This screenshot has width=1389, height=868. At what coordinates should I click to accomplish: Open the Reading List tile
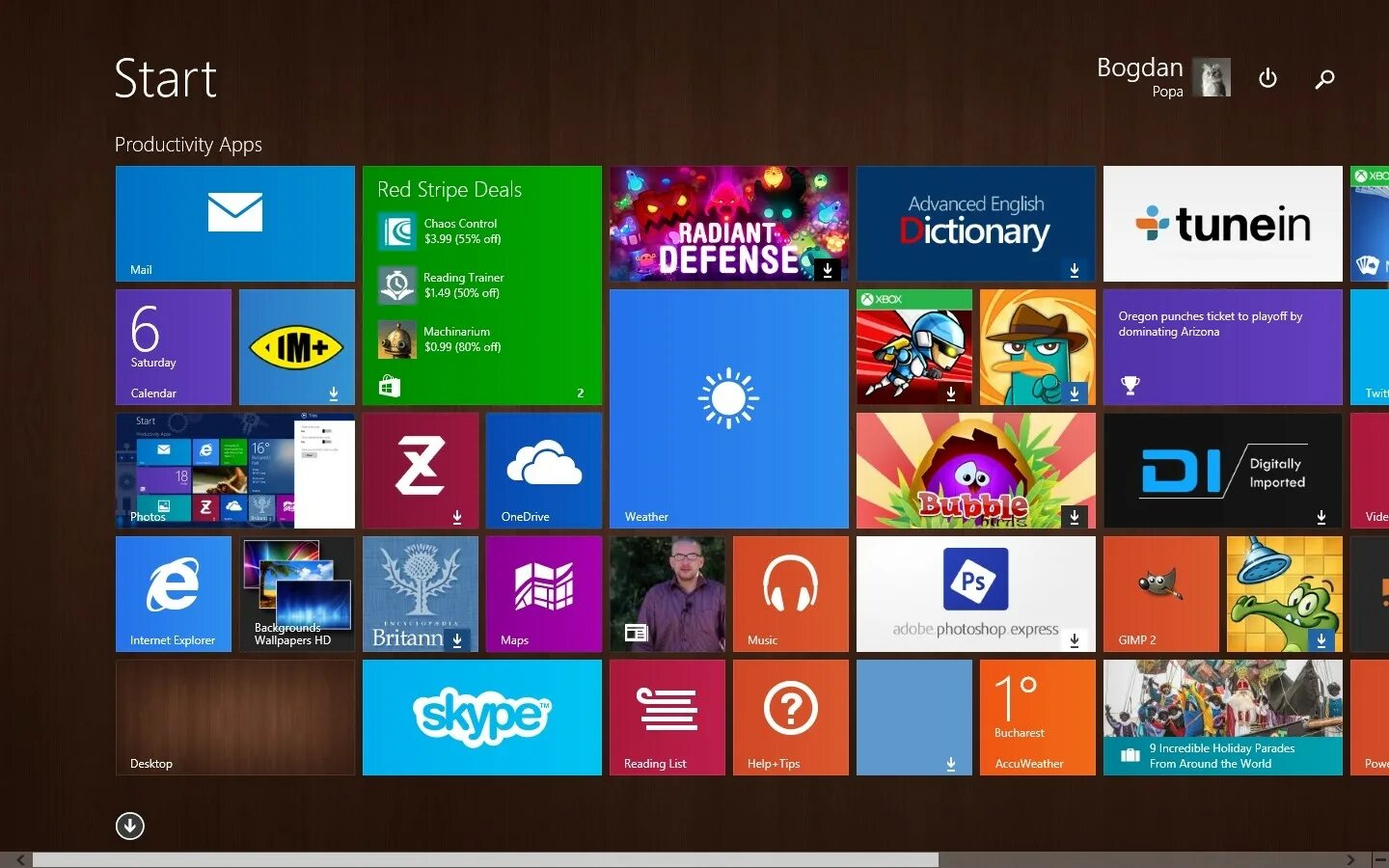click(x=667, y=718)
